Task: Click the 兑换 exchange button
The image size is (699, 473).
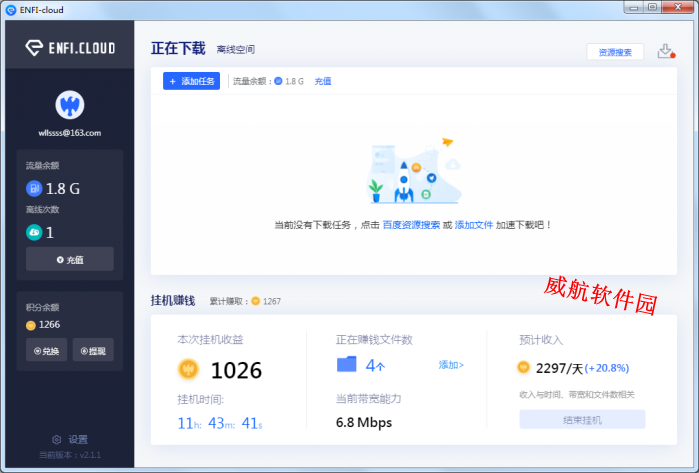Action: tap(46, 351)
